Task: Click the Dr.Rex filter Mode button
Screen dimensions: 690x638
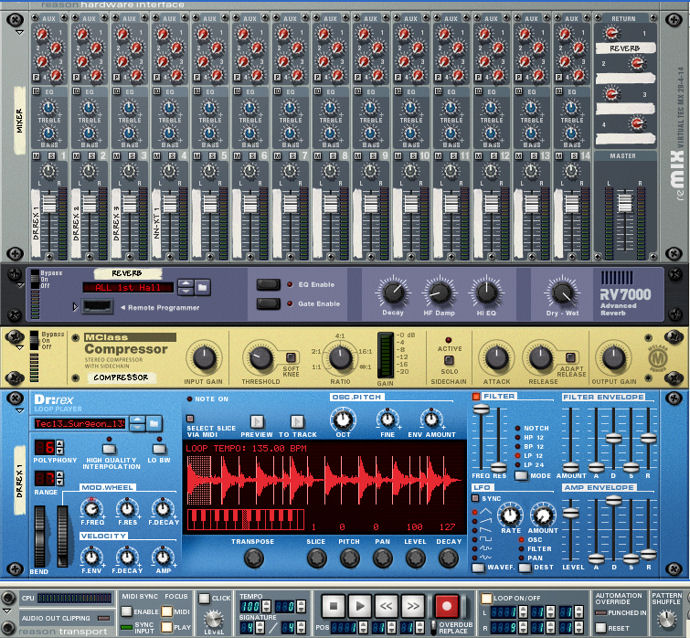Action: pos(521,476)
